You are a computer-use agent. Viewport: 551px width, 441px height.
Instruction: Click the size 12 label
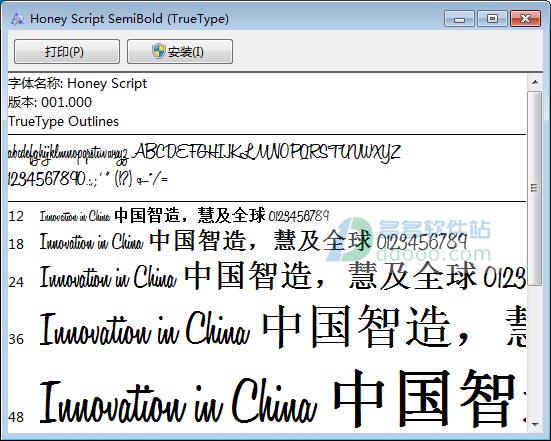pyautogui.click(x=16, y=216)
